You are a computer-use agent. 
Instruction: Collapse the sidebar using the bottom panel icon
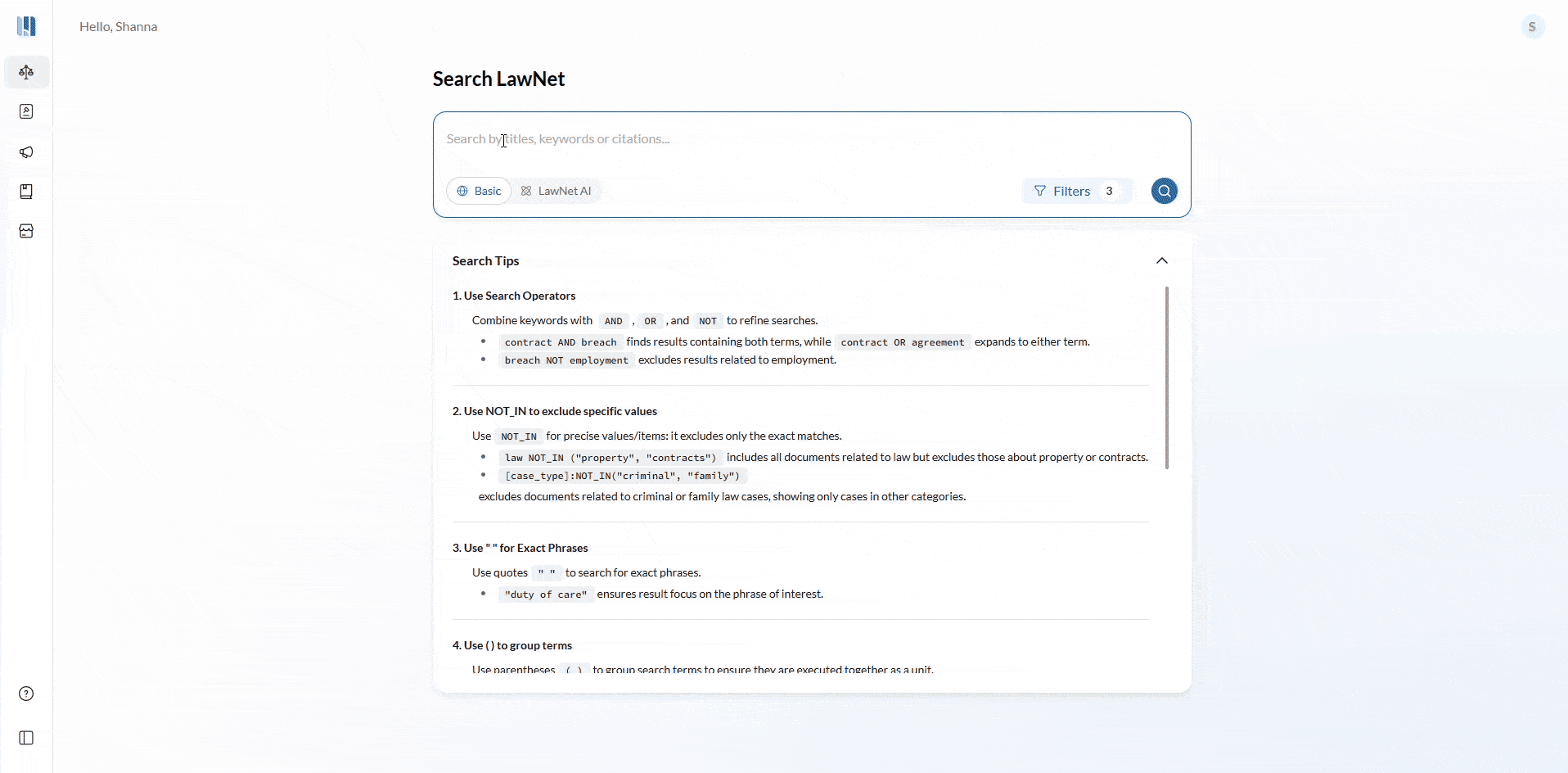click(25, 739)
